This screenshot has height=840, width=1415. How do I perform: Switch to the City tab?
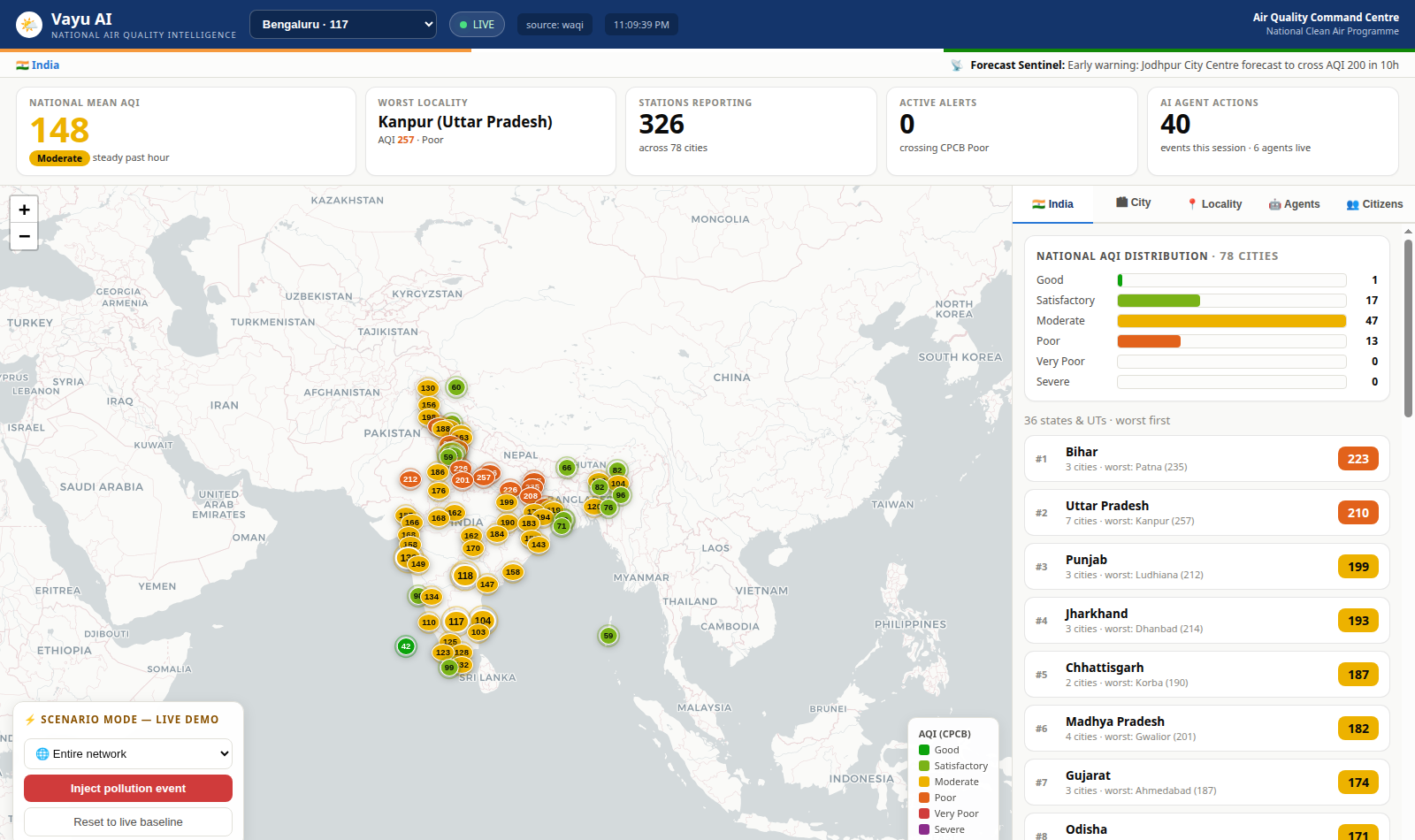1133,203
